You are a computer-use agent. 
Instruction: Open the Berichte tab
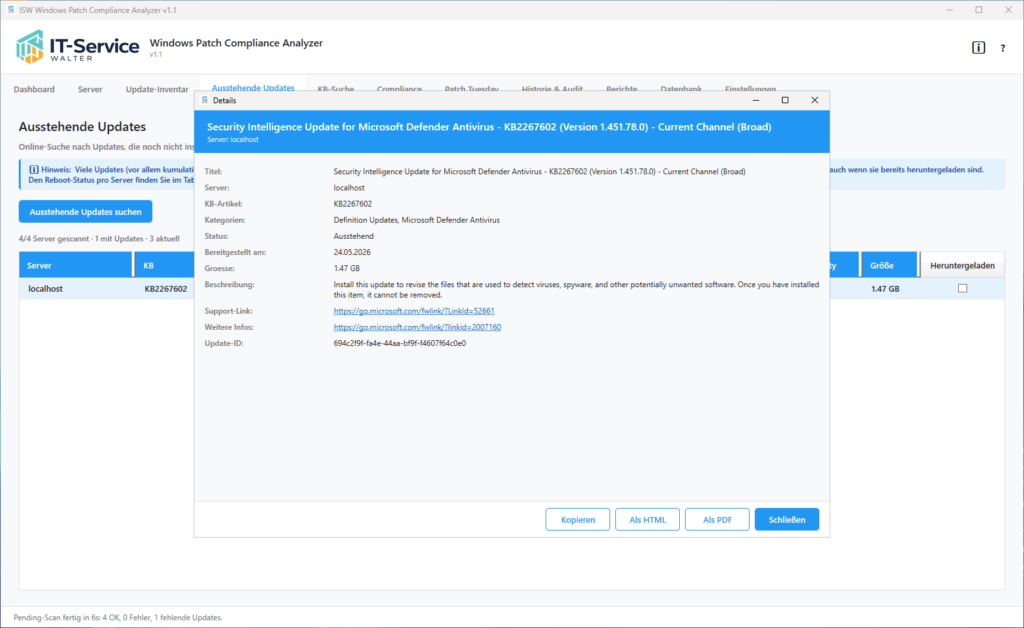pyautogui.click(x=621, y=89)
